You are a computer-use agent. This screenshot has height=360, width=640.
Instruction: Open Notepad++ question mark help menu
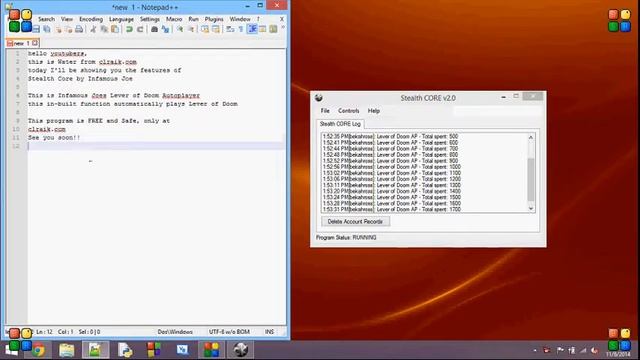coord(258,19)
